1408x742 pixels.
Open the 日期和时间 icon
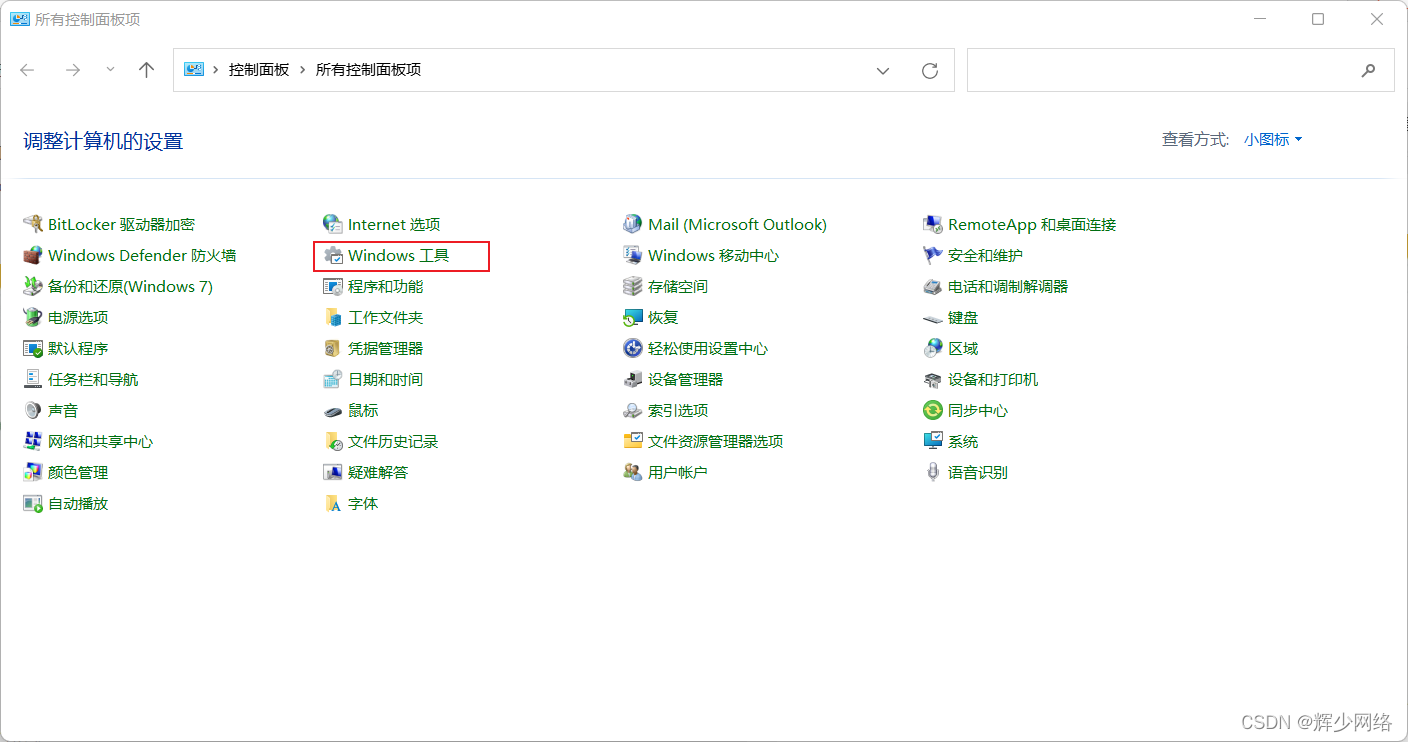pos(333,379)
